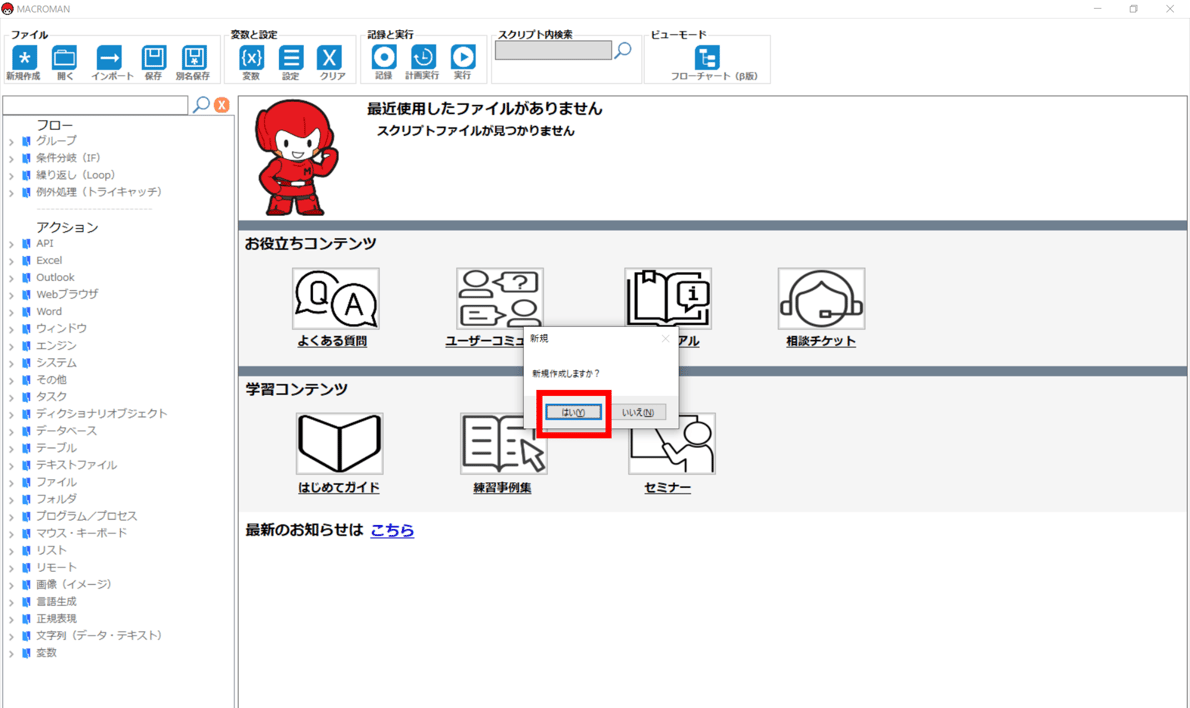Expand the API tree node
Image resolution: width=1190 pixels, height=708 pixels.
click(x=11, y=244)
